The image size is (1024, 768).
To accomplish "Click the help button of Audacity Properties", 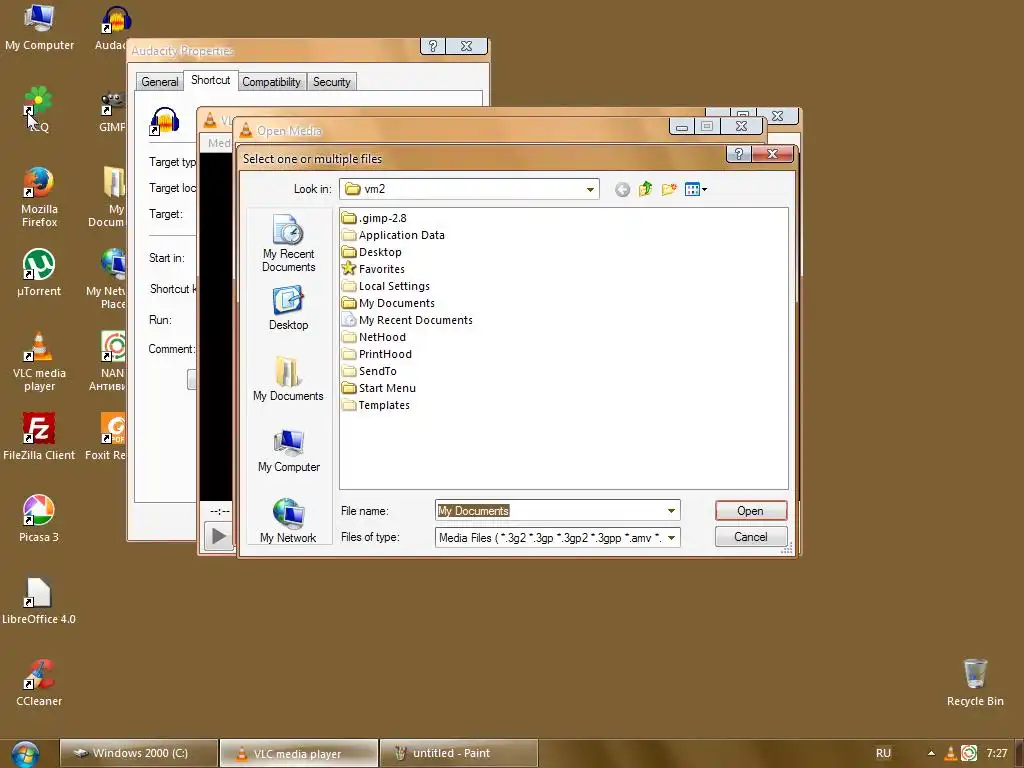I will click(432, 46).
